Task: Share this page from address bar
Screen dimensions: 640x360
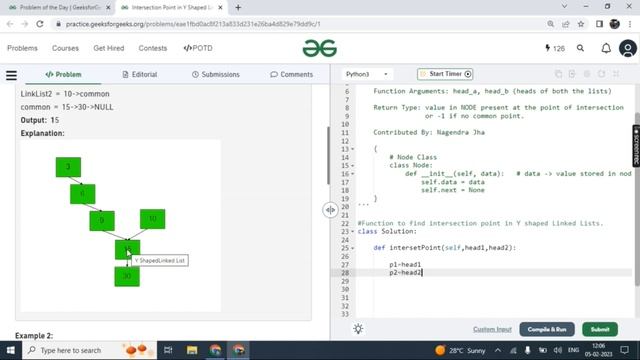Action: 566,24
